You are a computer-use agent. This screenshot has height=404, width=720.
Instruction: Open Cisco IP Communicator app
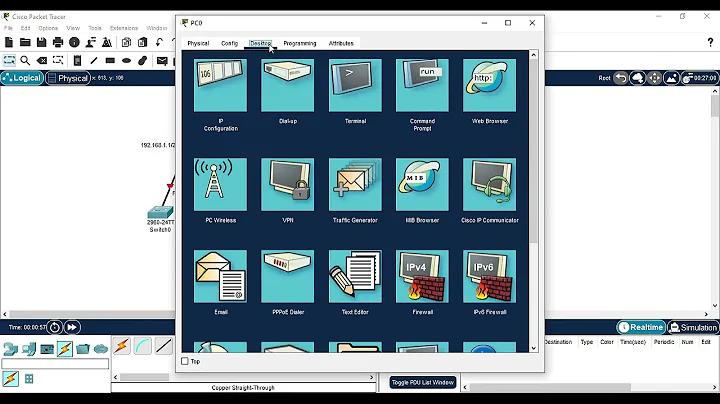click(489, 185)
